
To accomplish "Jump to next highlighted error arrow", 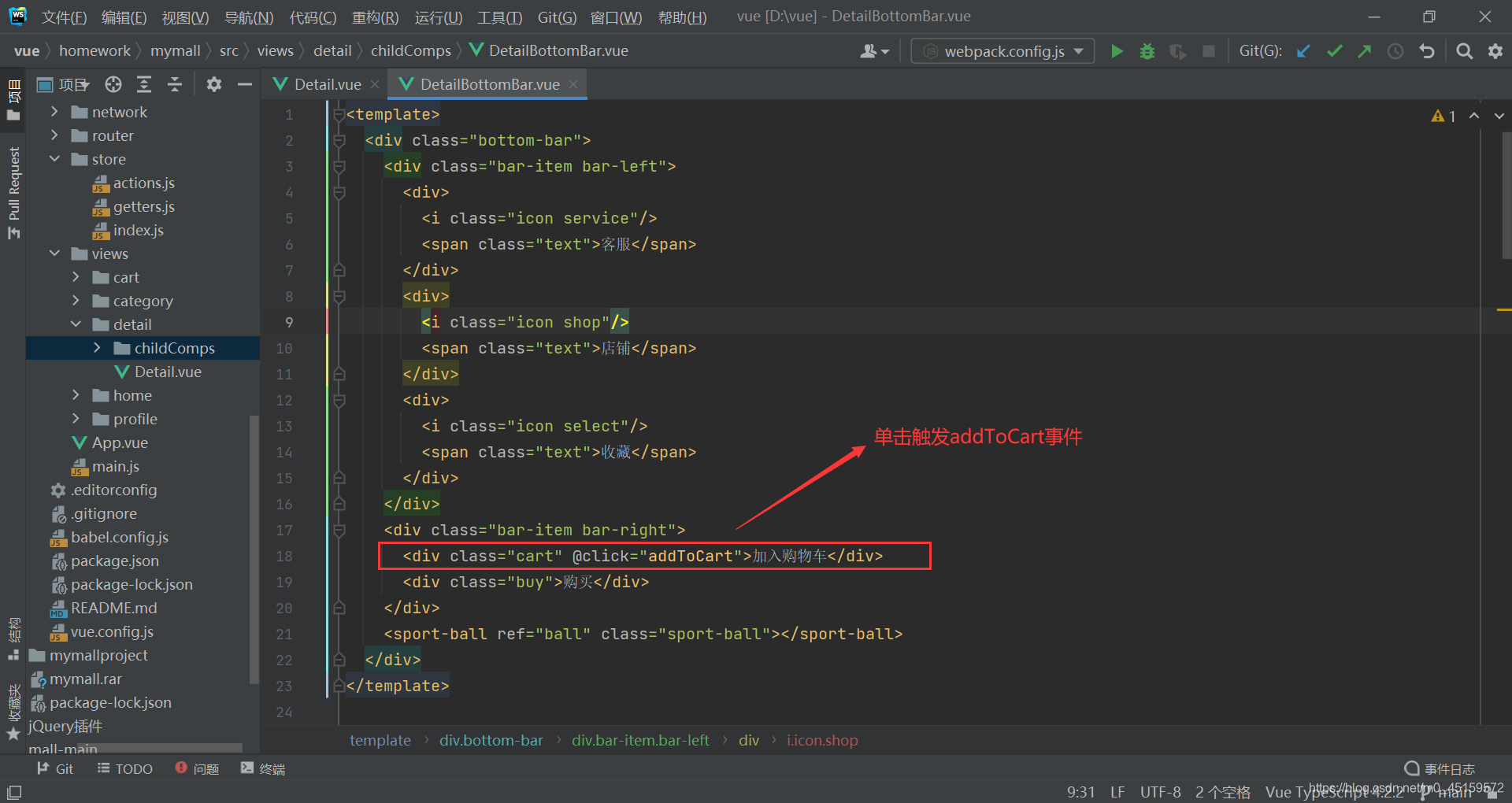I will pos(1499,116).
